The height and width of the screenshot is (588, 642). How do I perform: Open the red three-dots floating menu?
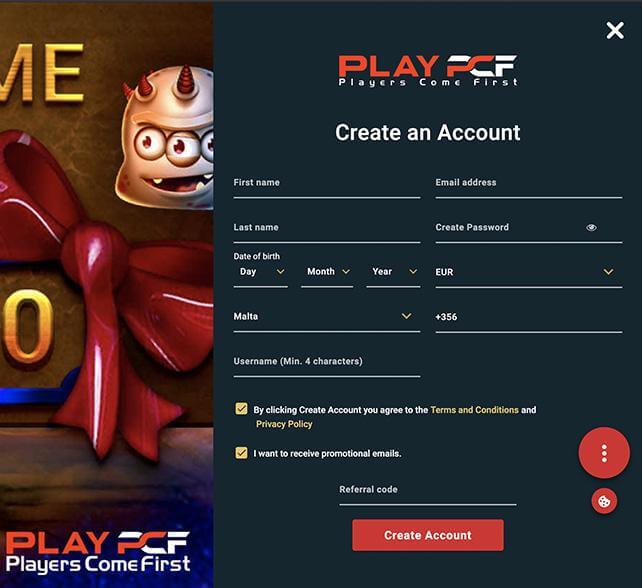pyautogui.click(x=604, y=453)
